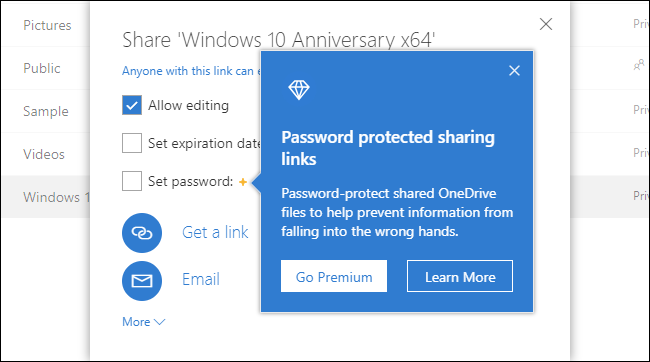
Task: Click the Learn More button
Action: [460, 276]
